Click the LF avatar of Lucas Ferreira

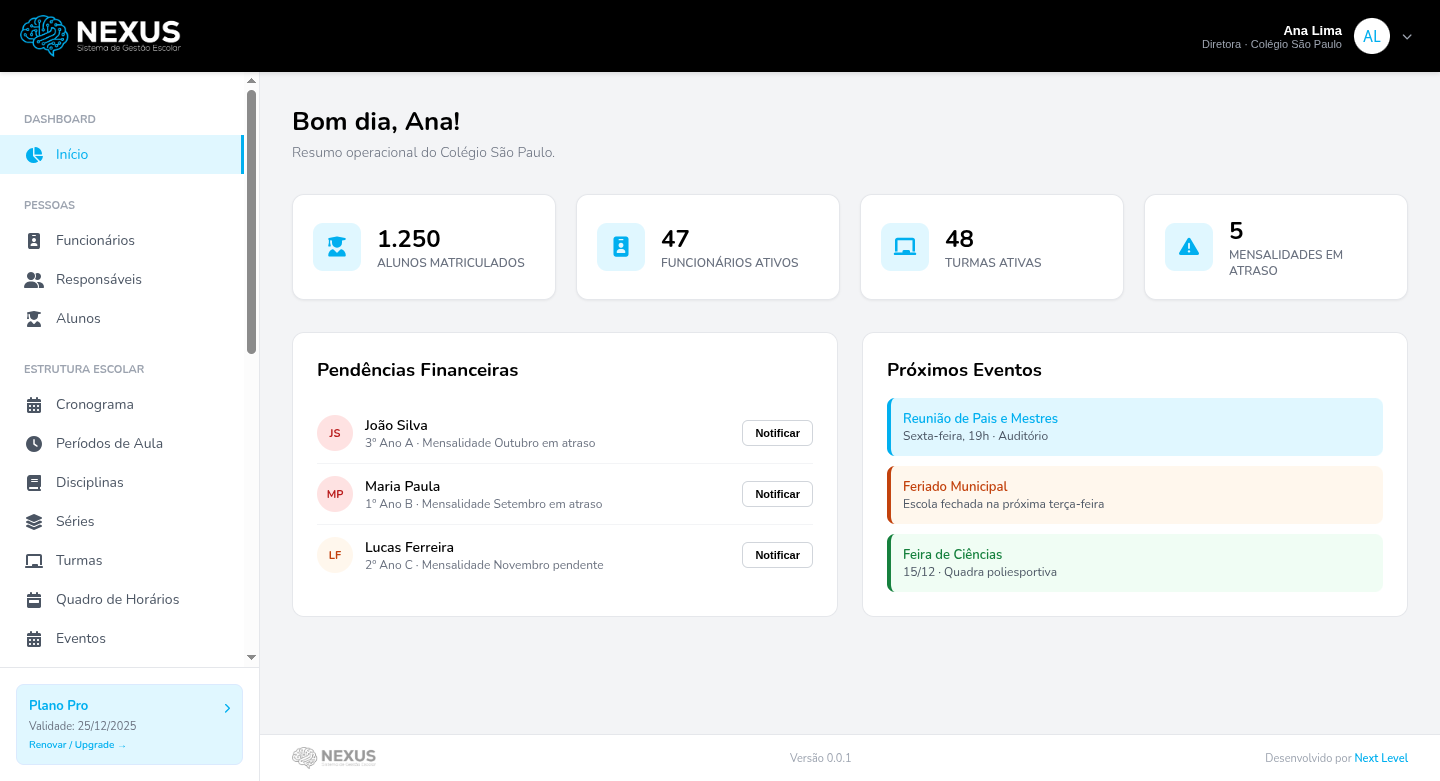pos(335,555)
